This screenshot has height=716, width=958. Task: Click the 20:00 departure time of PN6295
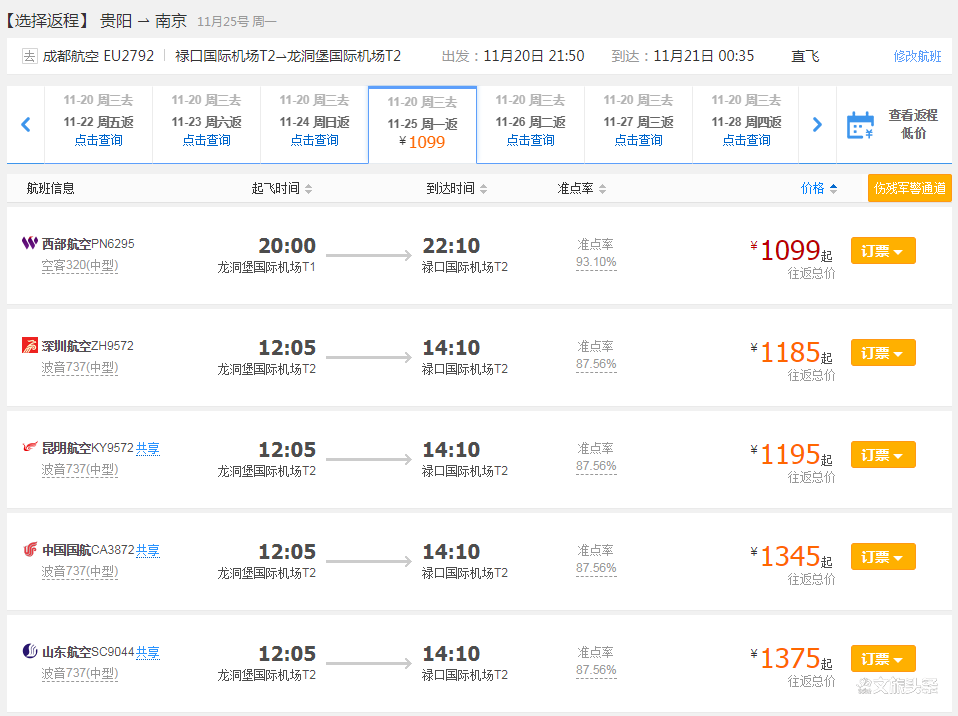tap(287, 246)
